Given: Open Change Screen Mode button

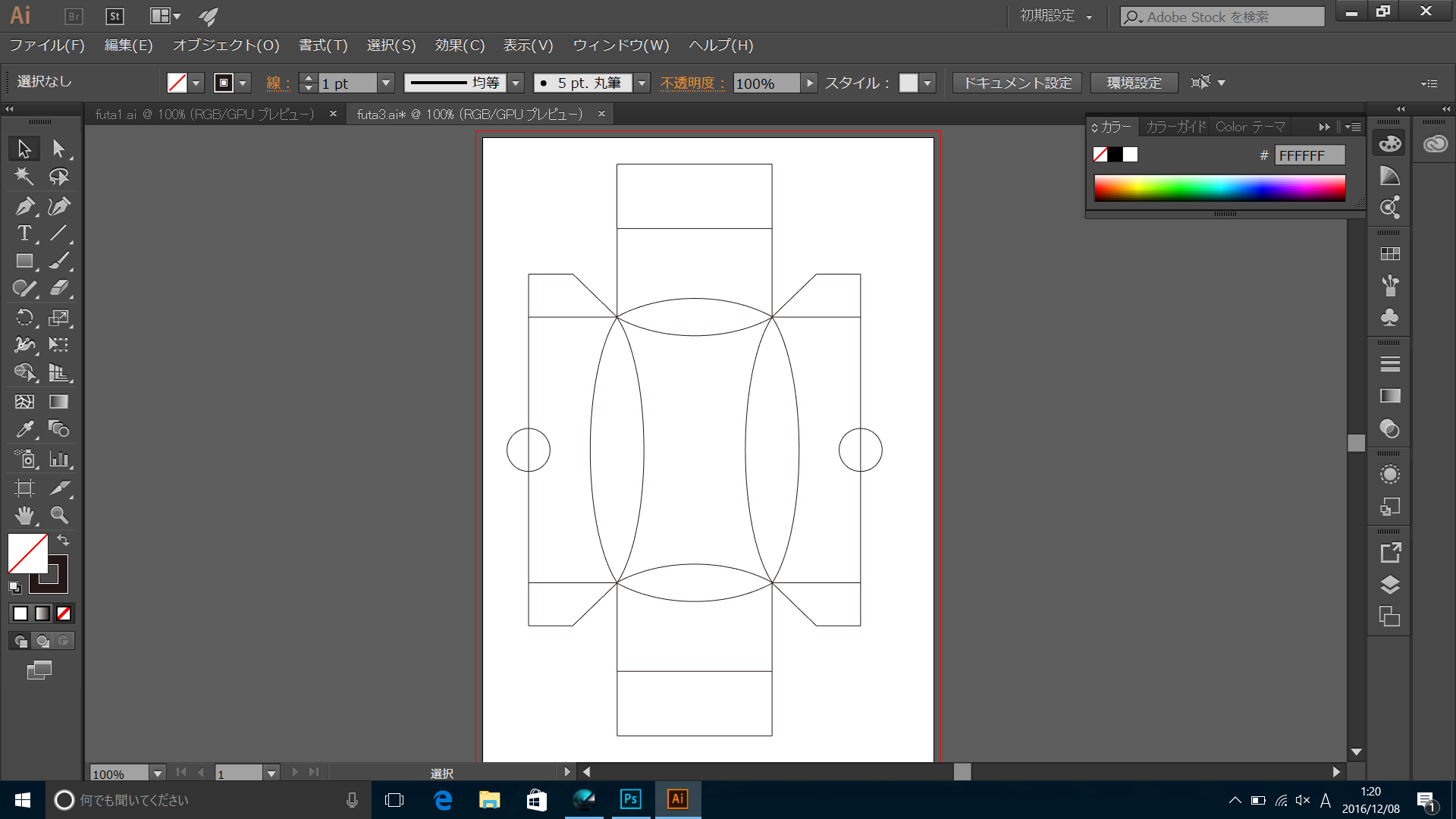Looking at the screenshot, I should tap(39, 670).
